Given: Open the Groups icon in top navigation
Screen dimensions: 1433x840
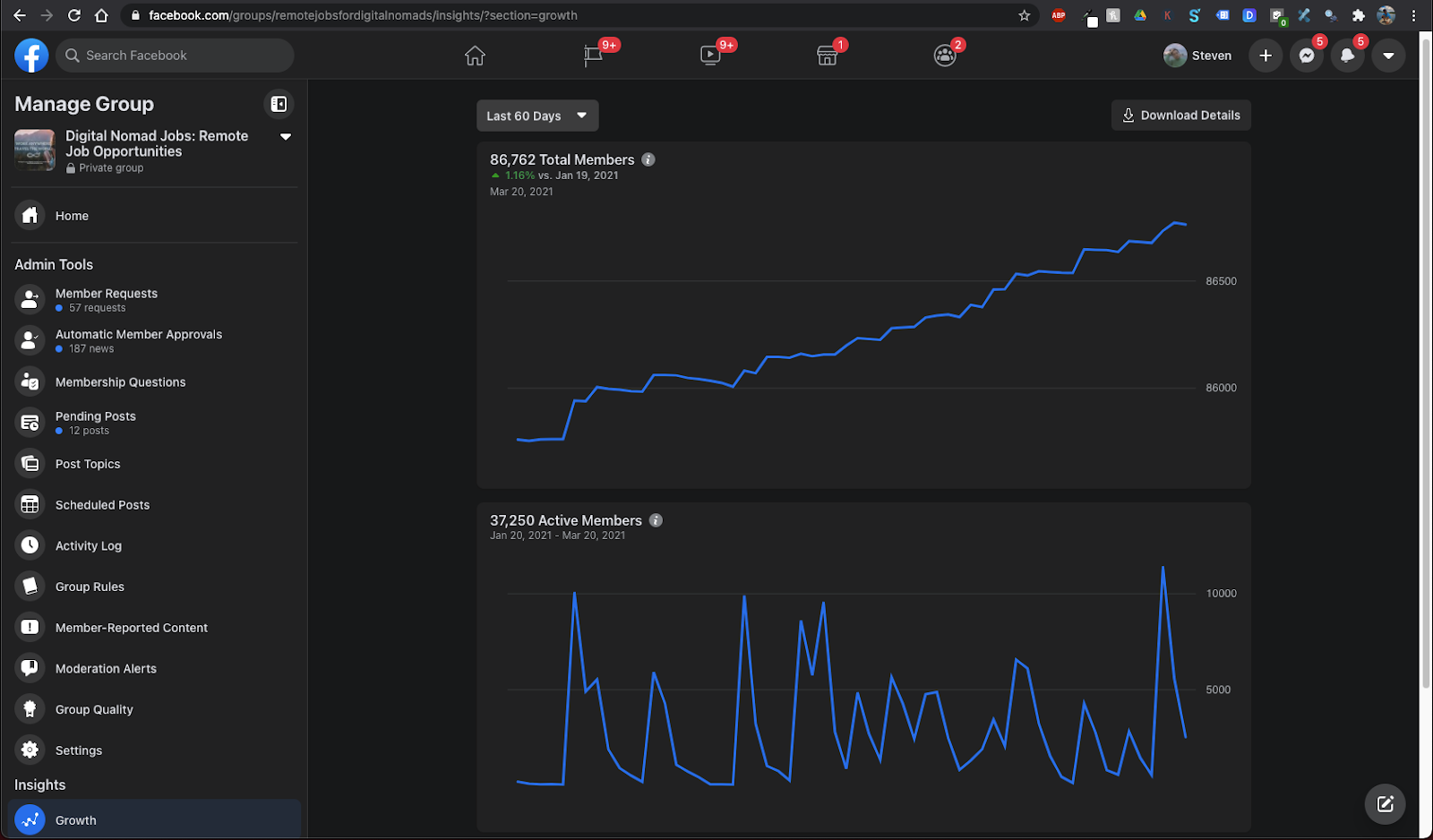Looking at the screenshot, I should [x=945, y=56].
